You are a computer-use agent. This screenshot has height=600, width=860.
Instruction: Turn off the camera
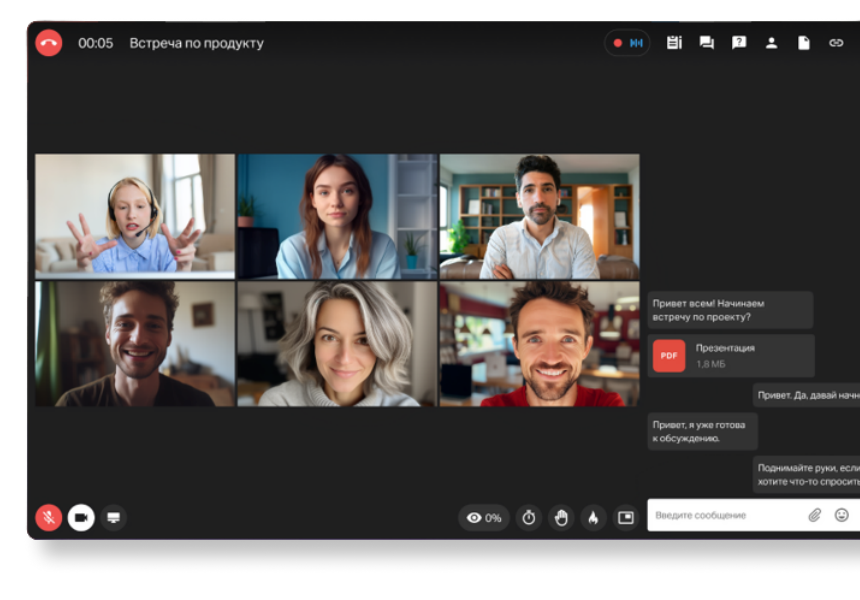(81, 517)
